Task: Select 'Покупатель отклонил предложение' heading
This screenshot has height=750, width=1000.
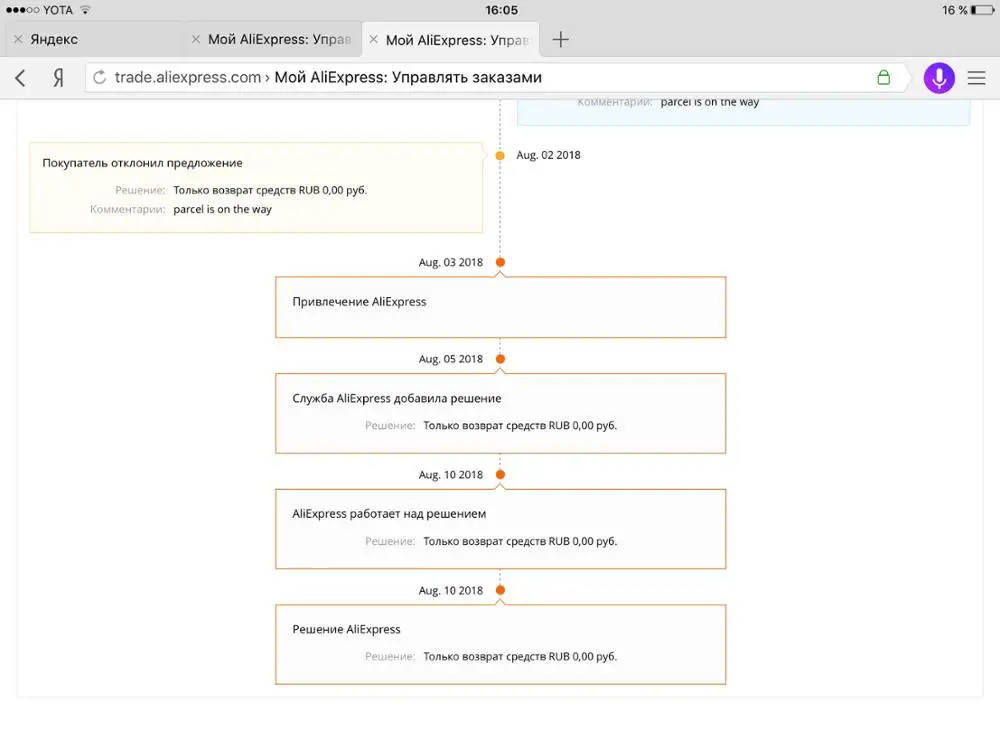Action: pos(142,163)
